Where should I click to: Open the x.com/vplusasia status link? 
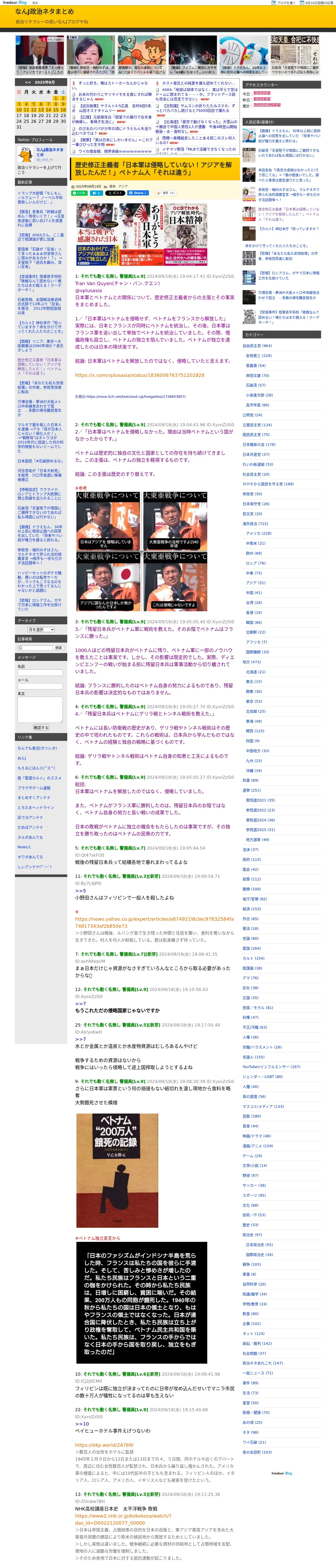[140, 375]
